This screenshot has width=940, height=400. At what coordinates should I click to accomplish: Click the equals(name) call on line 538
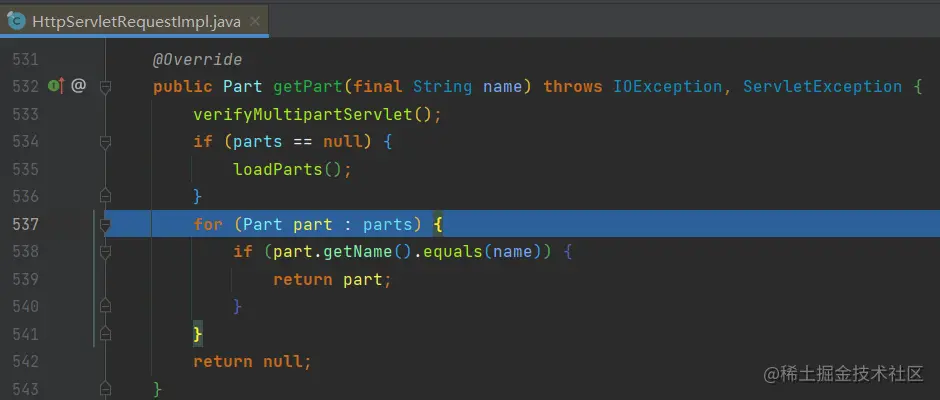483,251
